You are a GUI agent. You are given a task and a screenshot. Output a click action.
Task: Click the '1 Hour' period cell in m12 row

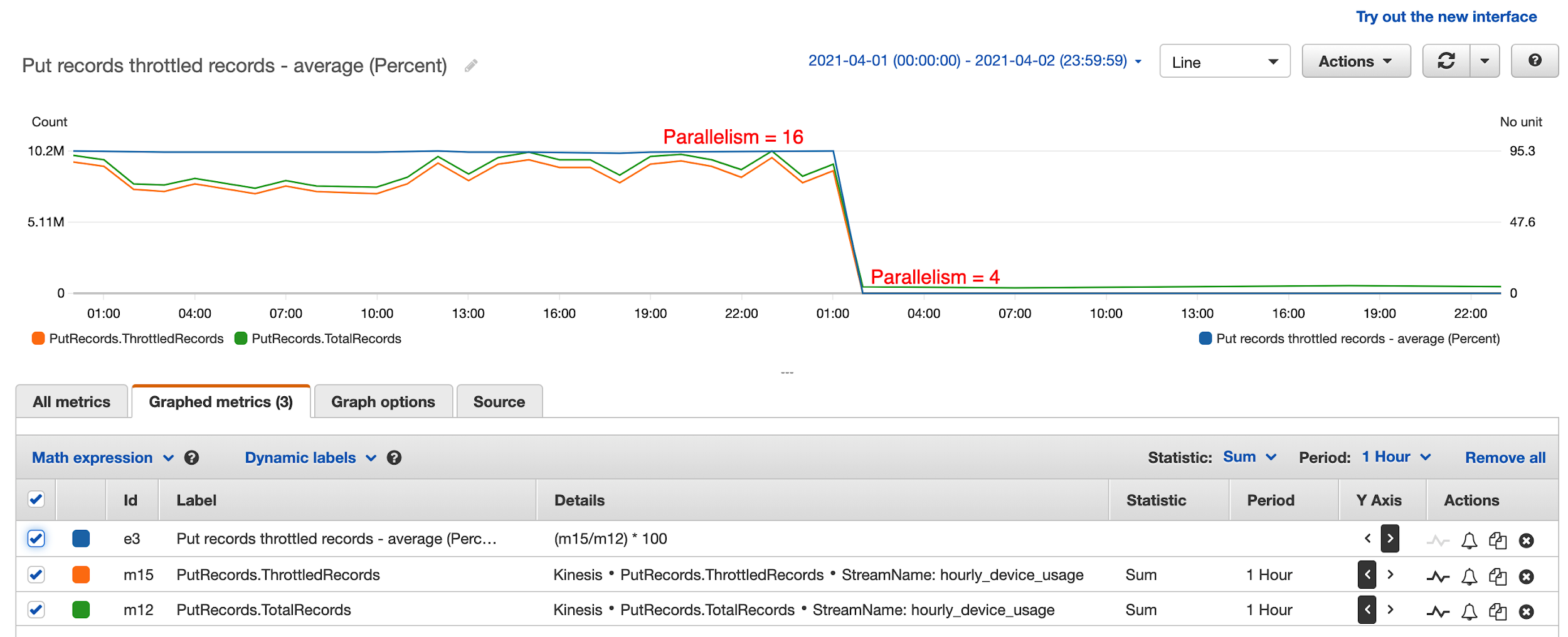pos(1269,609)
